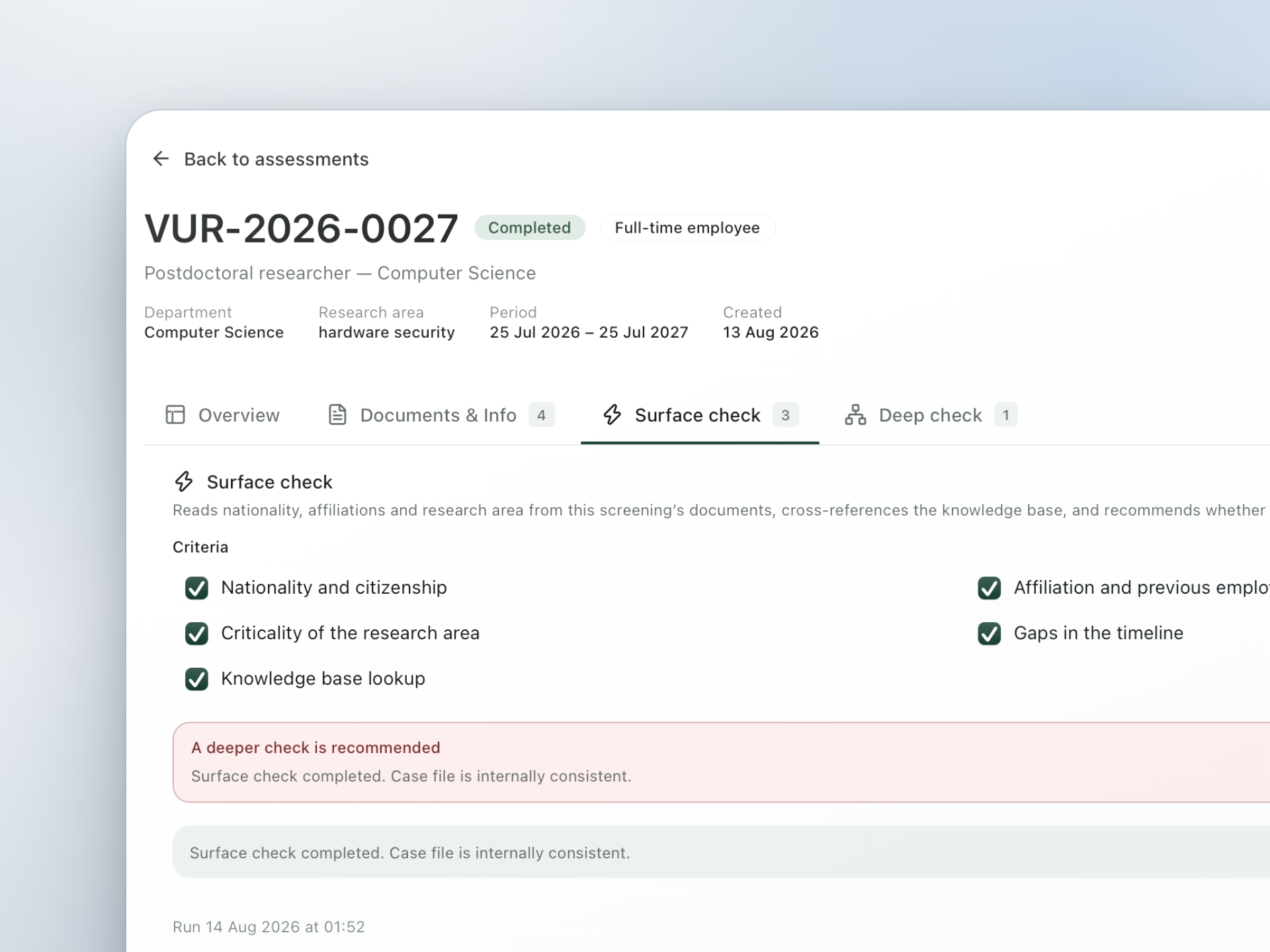This screenshot has width=1270, height=952.
Task: Click 'Postdoctoral researcher — Computer Science' subtitle
Action: click(x=340, y=273)
